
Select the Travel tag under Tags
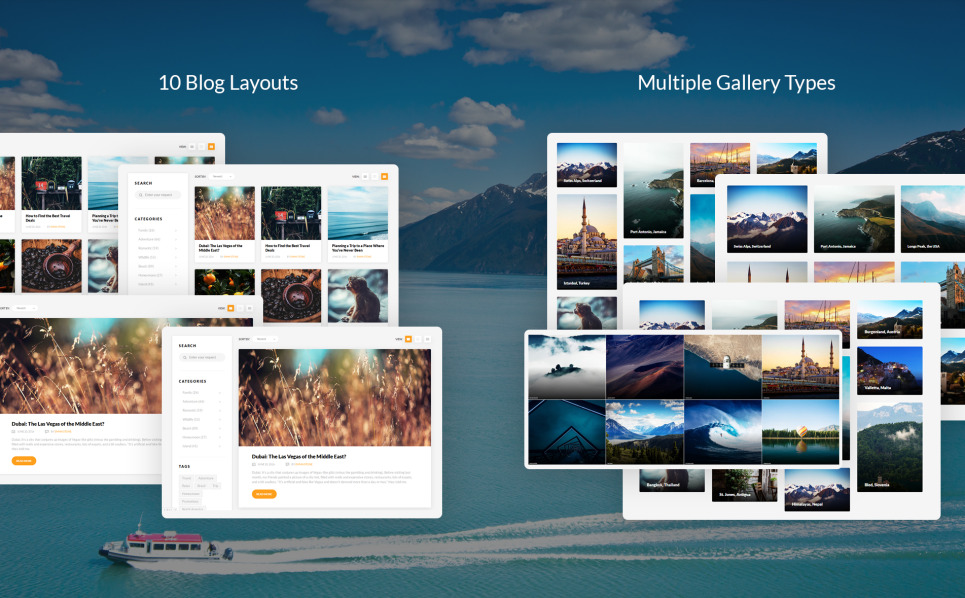(x=187, y=478)
